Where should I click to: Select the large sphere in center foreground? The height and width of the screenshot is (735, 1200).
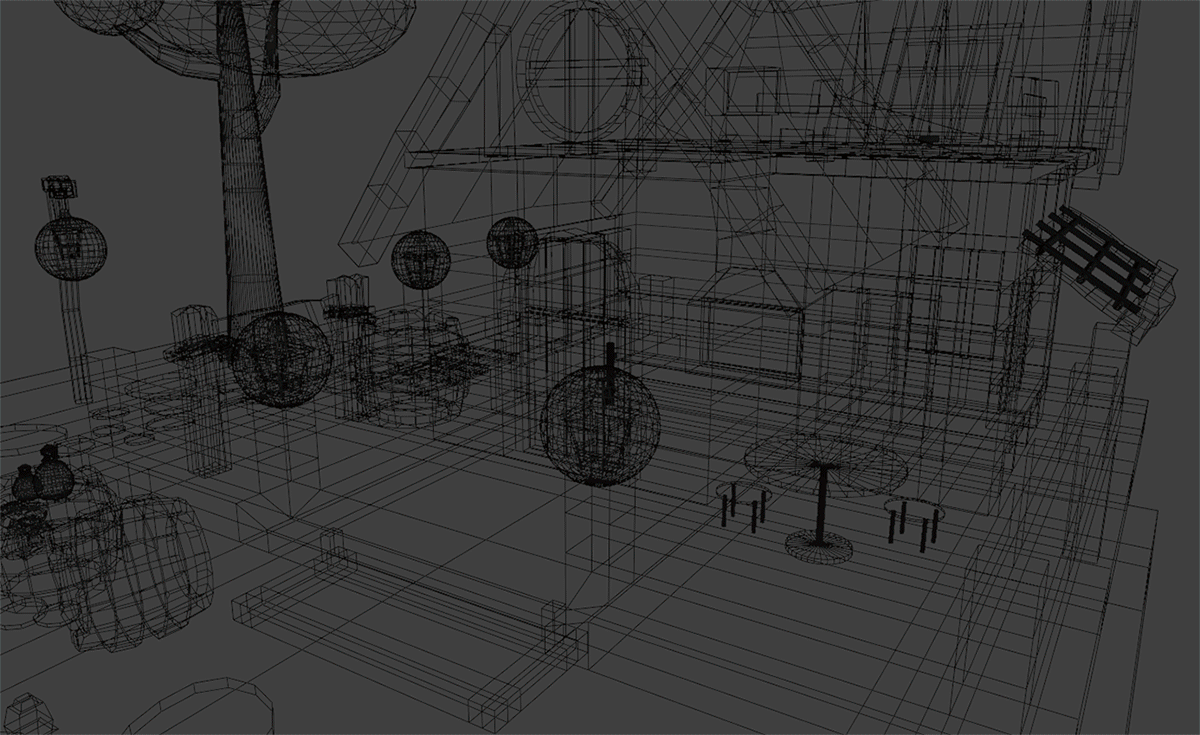600,425
